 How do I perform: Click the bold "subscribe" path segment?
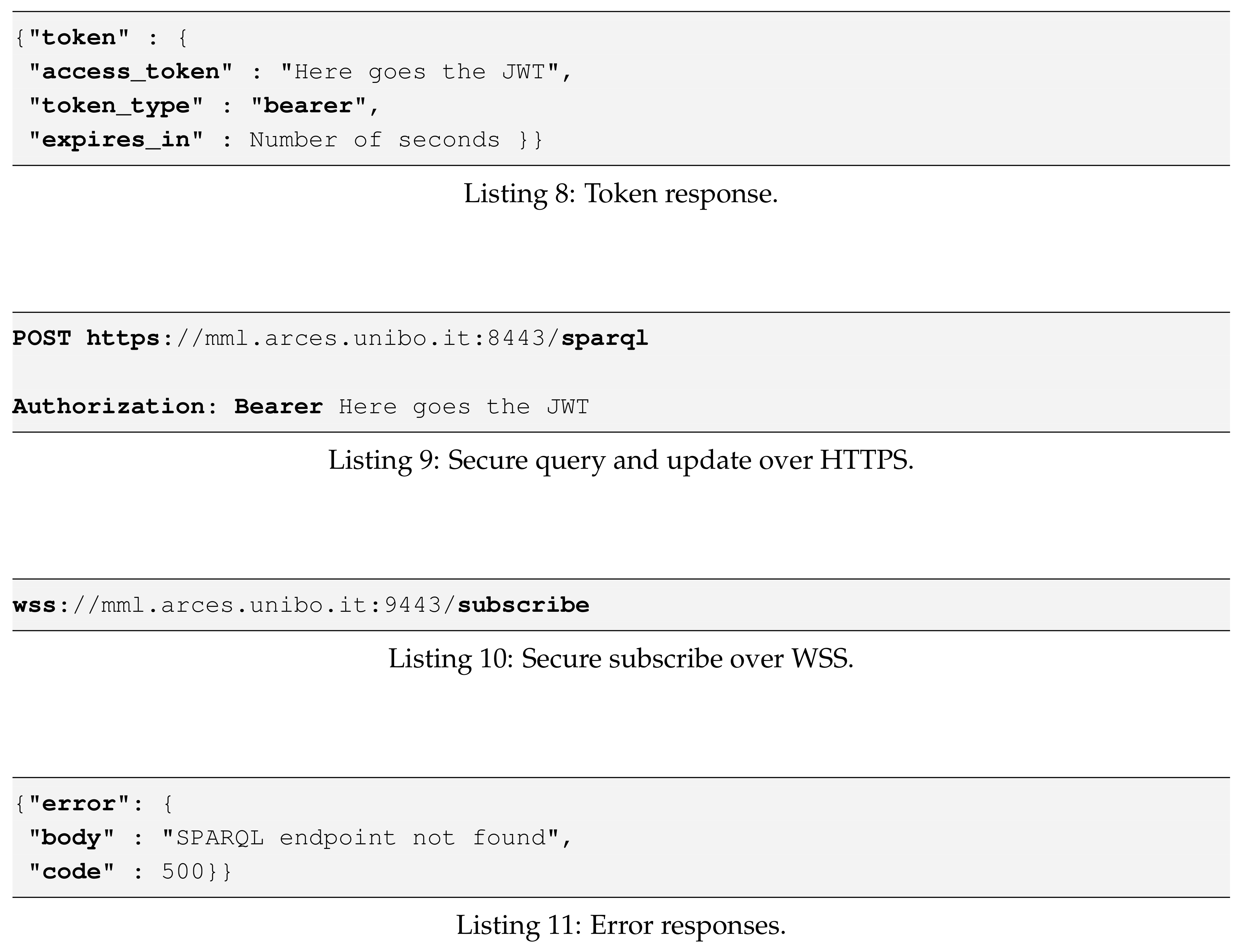[x=523, y=605]
